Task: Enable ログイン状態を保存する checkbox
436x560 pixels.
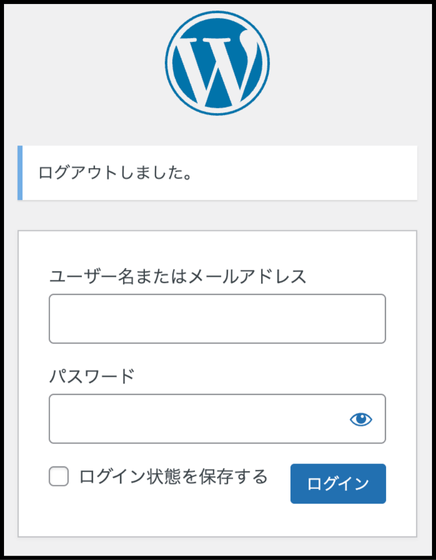Action: pos(59,476)
